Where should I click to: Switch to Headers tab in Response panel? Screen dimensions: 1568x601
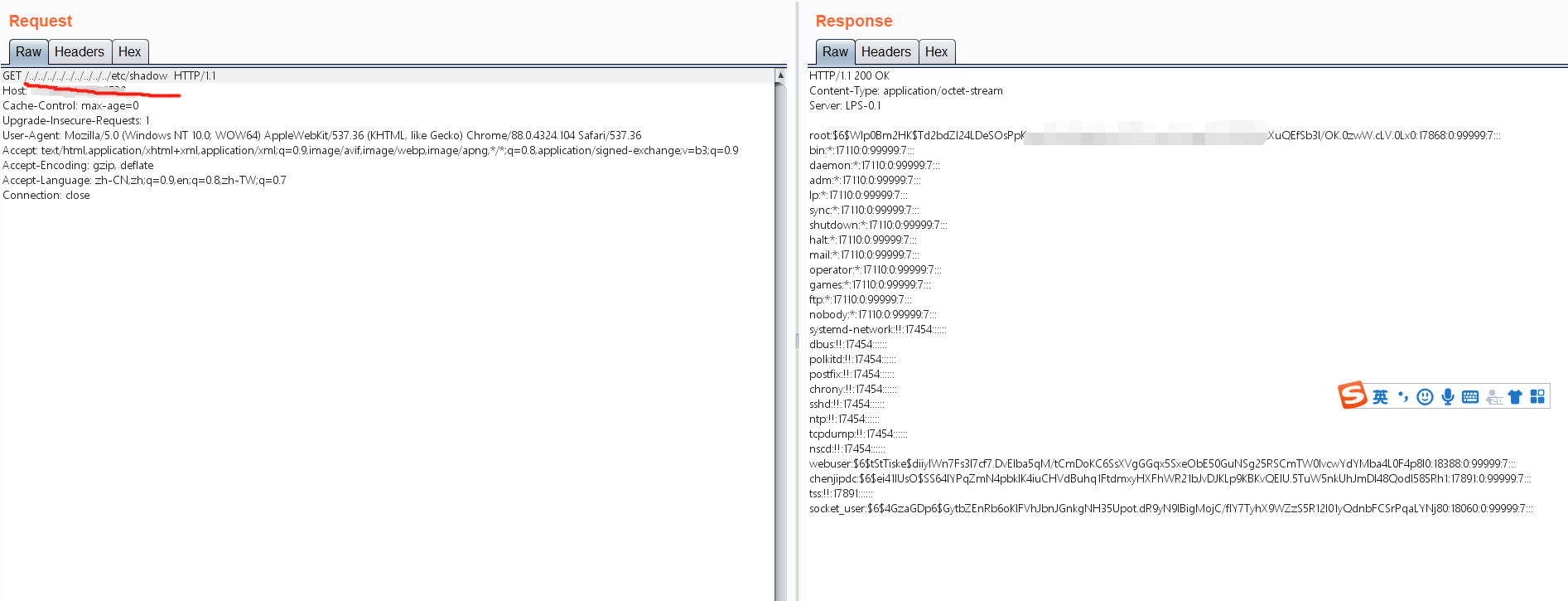point(886,51)
